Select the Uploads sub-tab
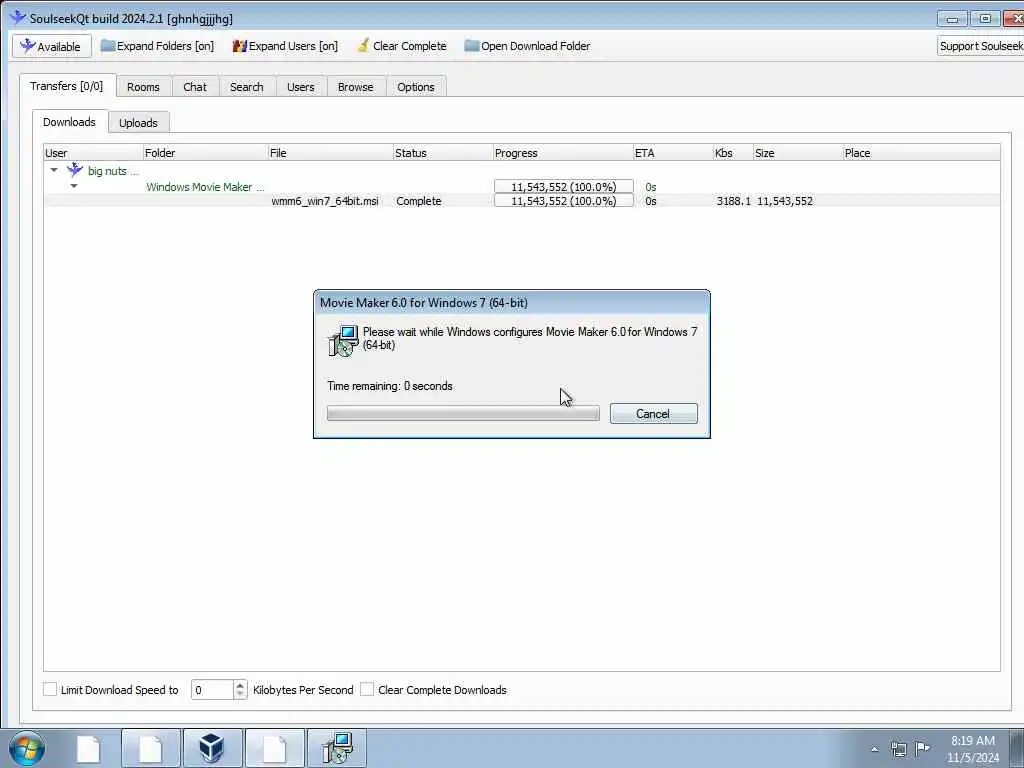Screen dimensions: 1024x768 click(x=138, y=123)
